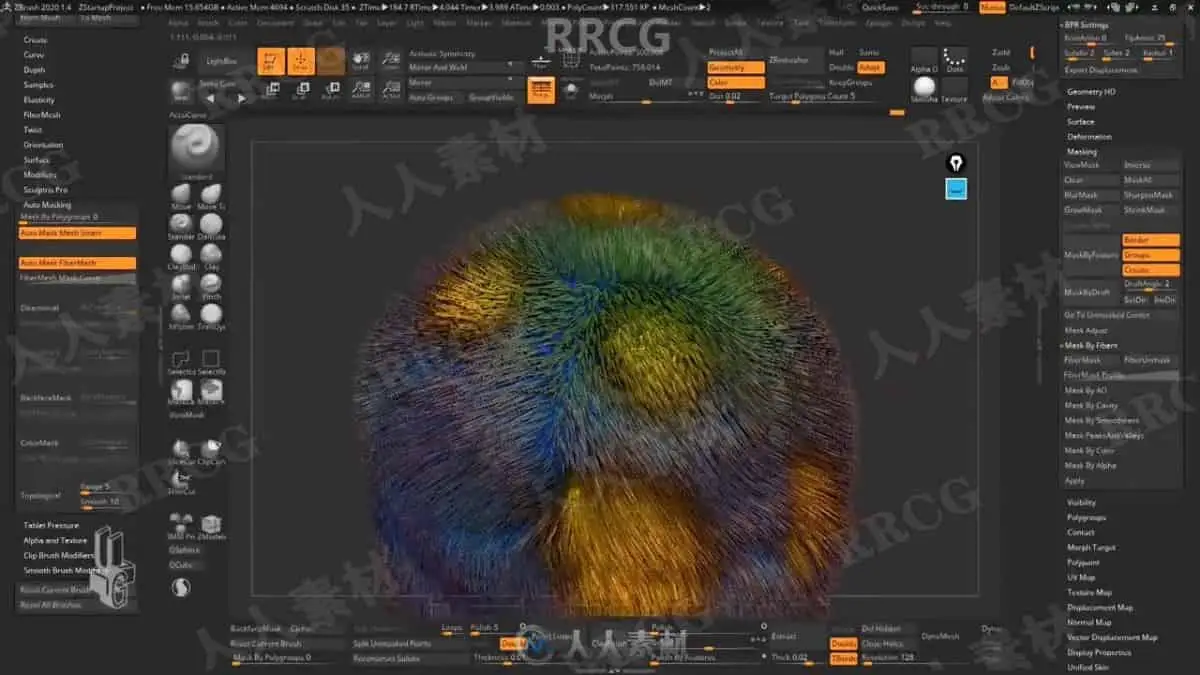Click the ZRemesher button
Viewport: 1200px width, 675px height.
point(795,60)
